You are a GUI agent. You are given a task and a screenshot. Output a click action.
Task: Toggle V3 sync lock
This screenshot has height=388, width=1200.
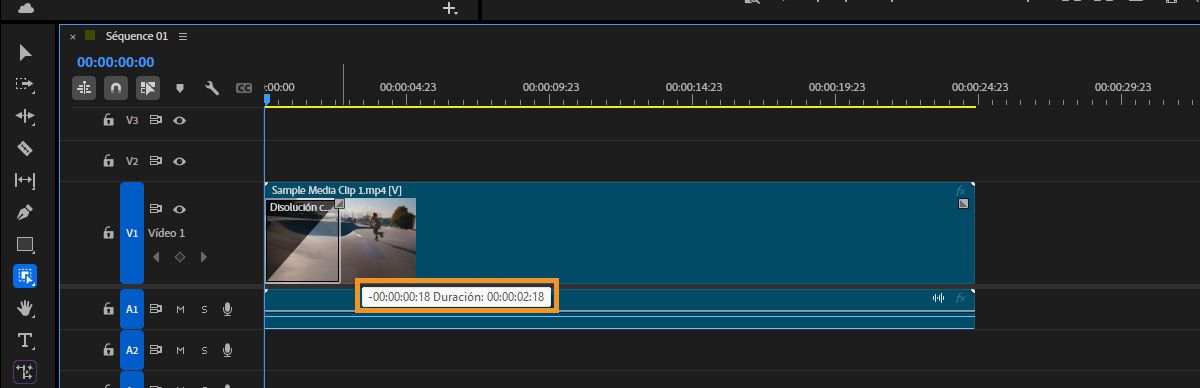coord(156,120)
